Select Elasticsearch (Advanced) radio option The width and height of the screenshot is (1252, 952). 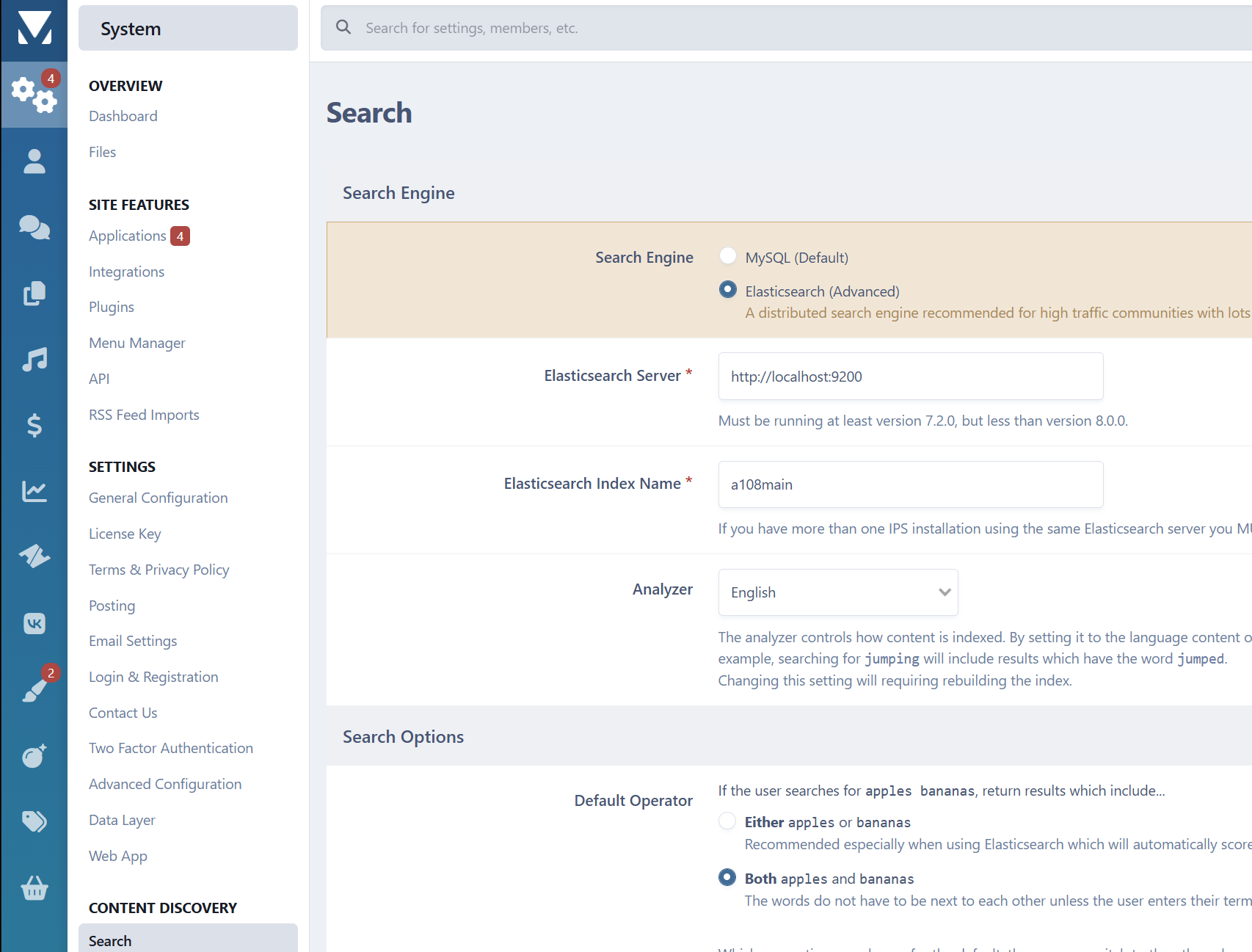[727, 290]
